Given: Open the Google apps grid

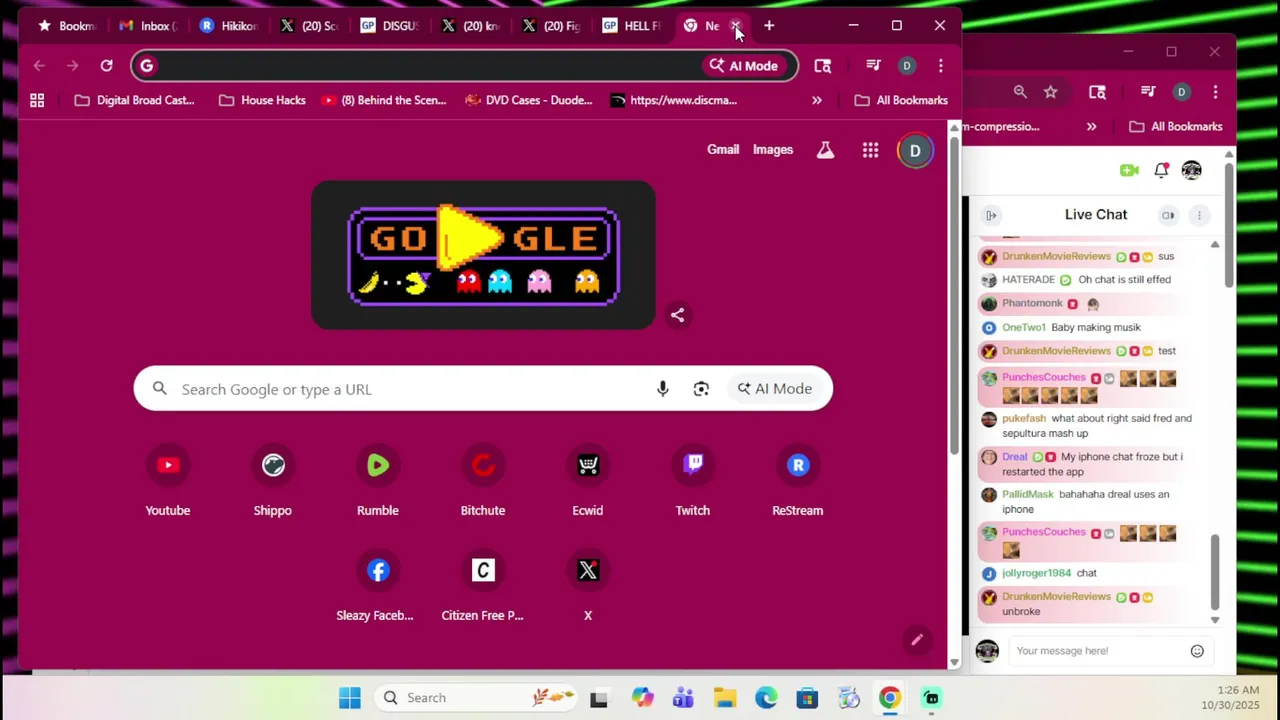Looking at the screenshot, I should (871, 150).
